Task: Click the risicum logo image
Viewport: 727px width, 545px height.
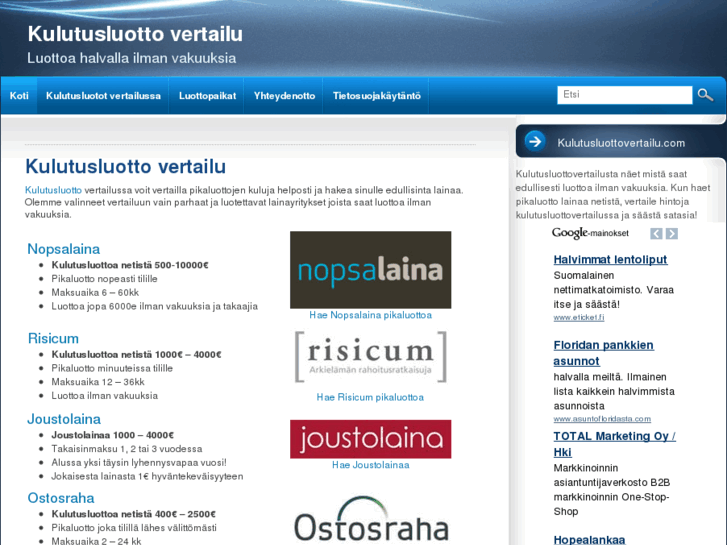Action: click(x=370, y=356)
